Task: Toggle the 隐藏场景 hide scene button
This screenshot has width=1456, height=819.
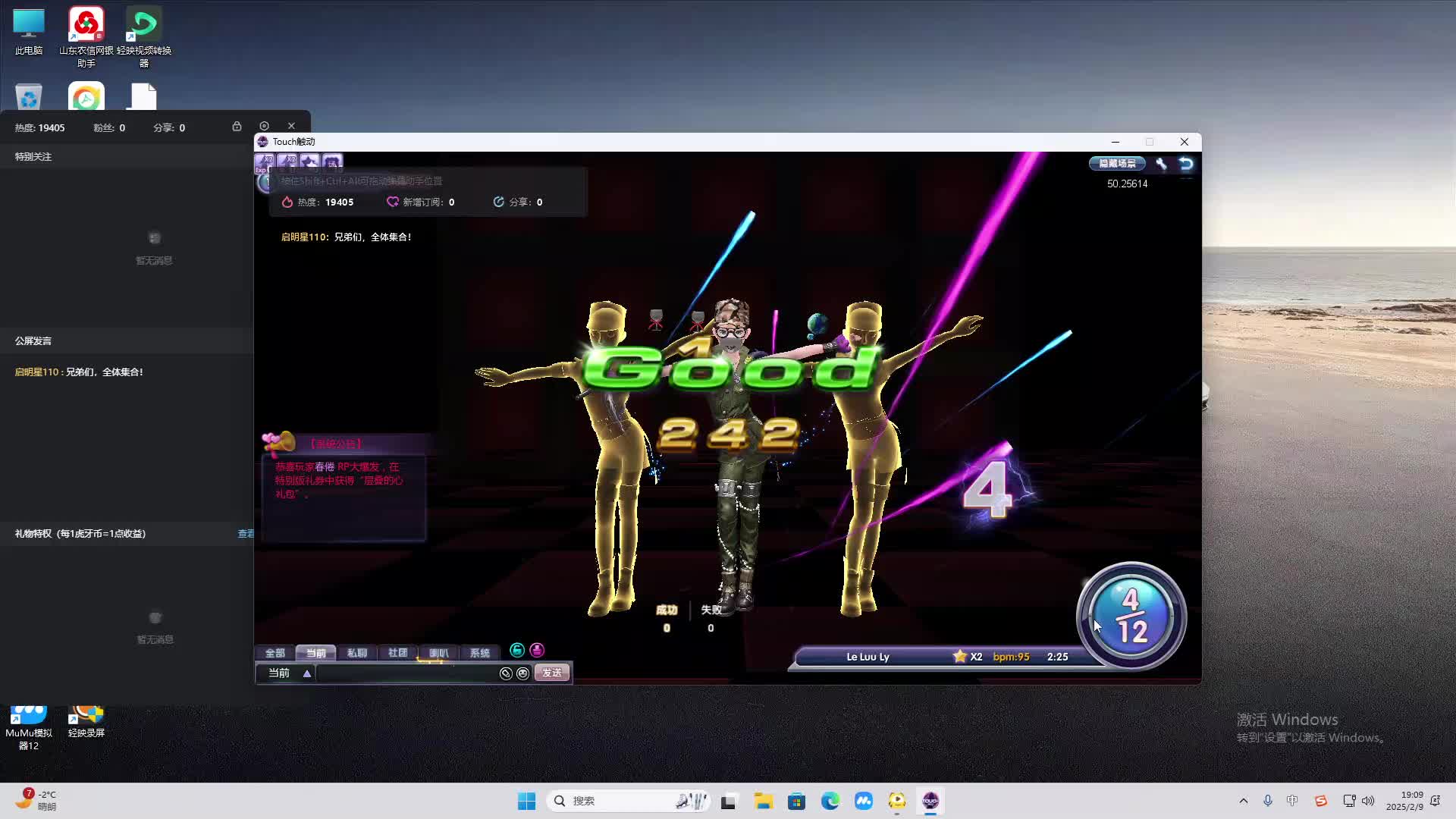Action: (x=1117, y=164)
